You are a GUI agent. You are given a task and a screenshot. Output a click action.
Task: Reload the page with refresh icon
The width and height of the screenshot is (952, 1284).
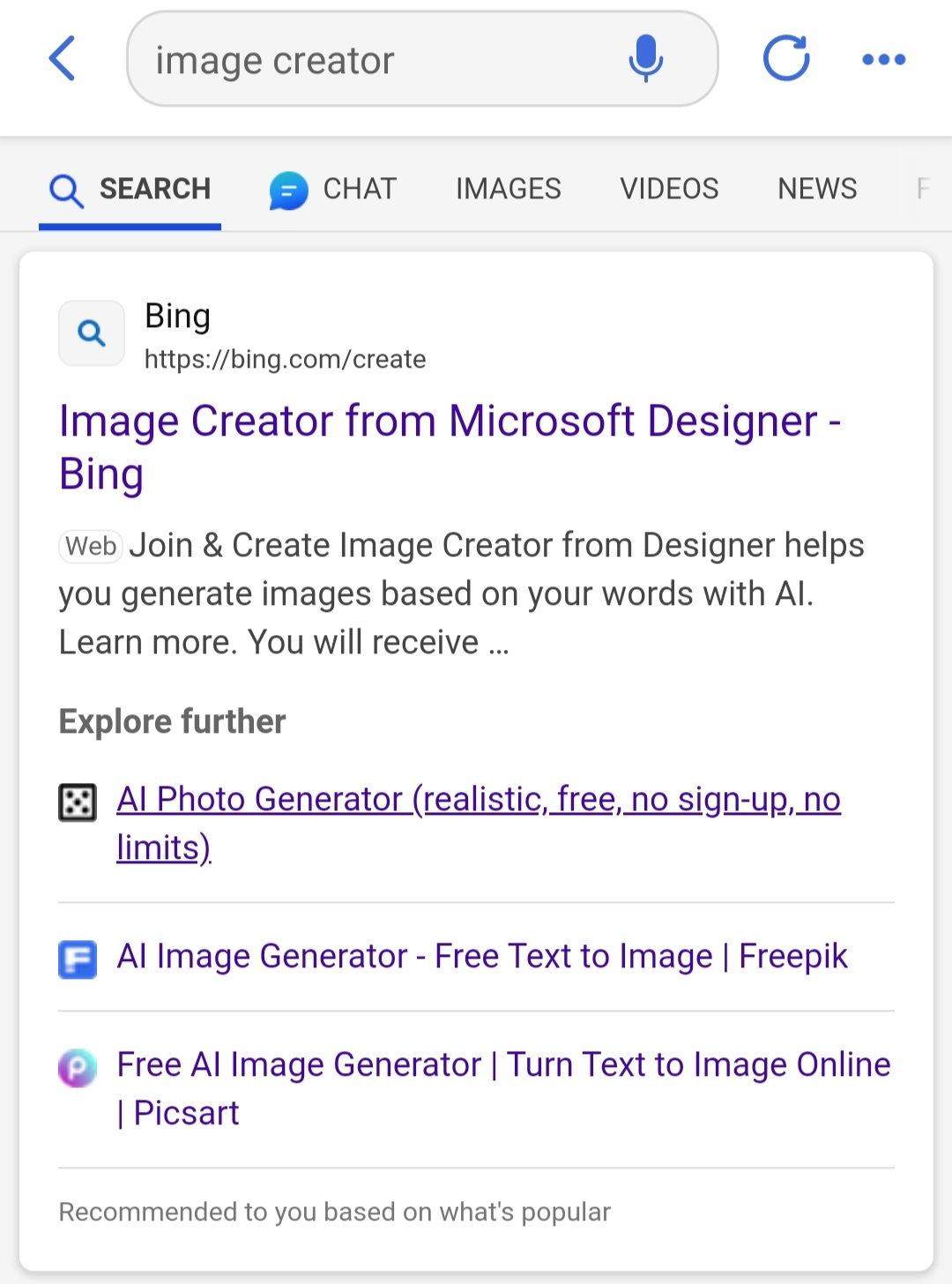click(785, 59)
